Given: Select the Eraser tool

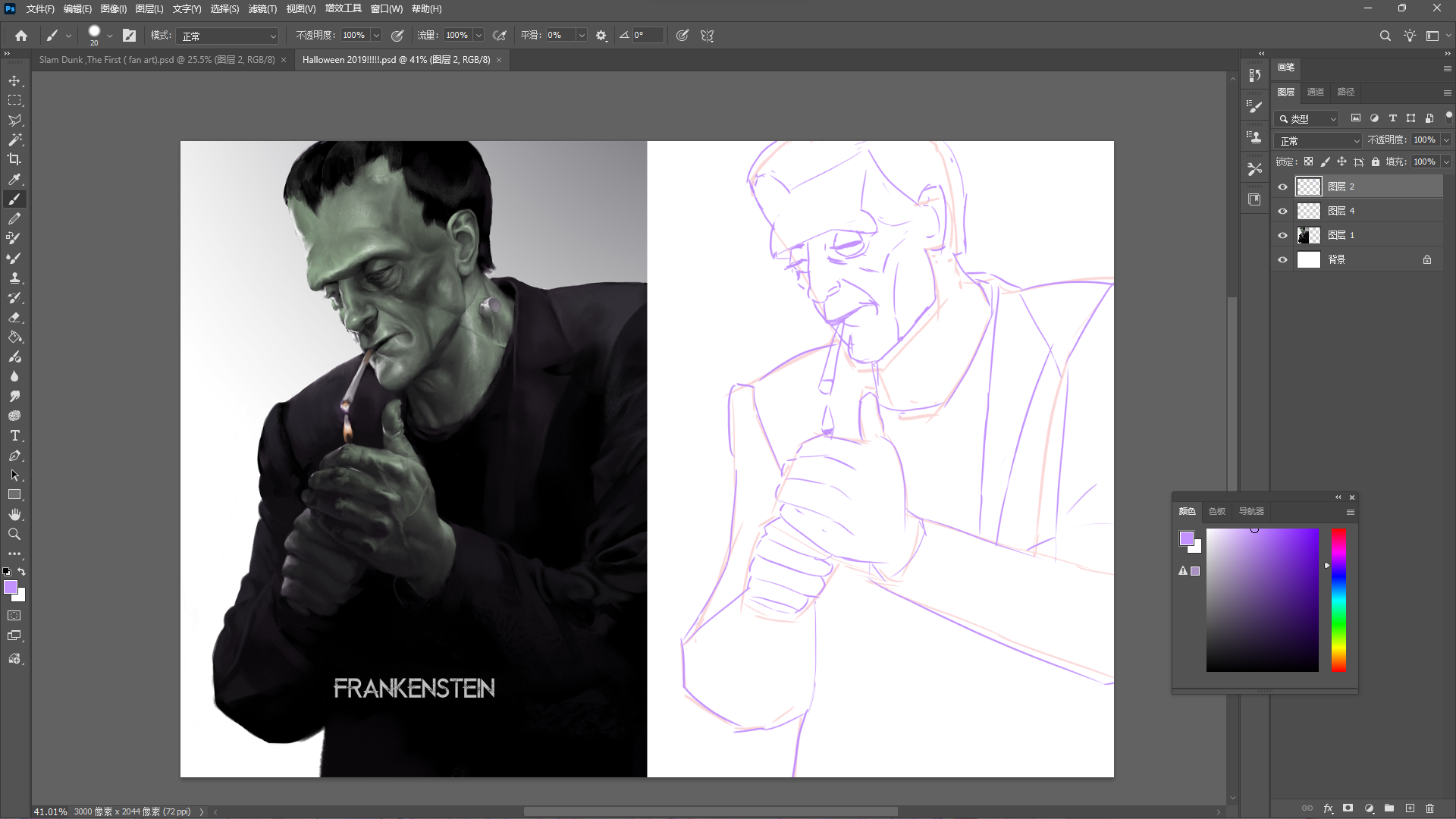Looking at the screenshot, I should 14,318.
